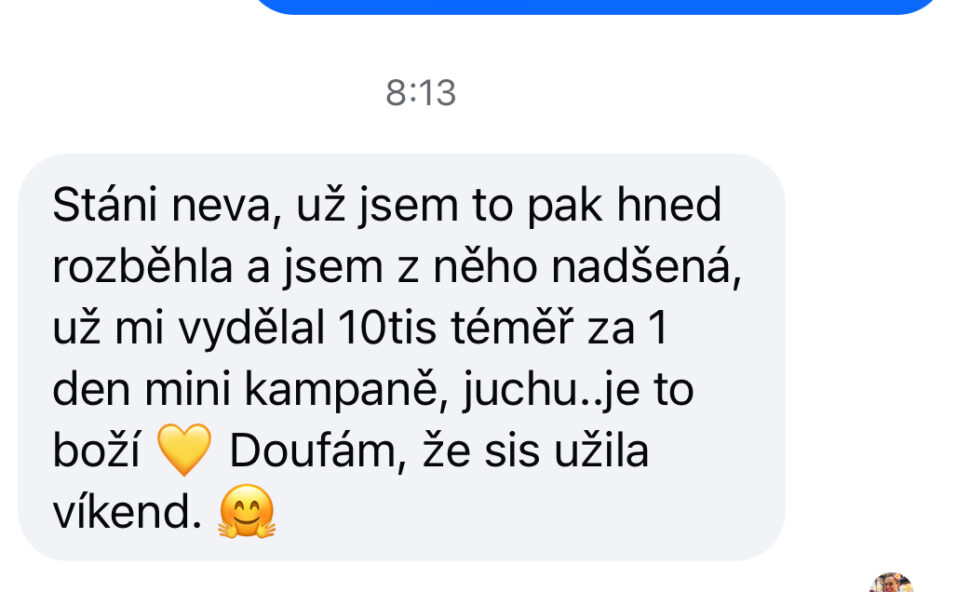The height and width of the screenshot is (592, 970).
Task: Click the text '10tis' in the message
Action: (387, 327)
